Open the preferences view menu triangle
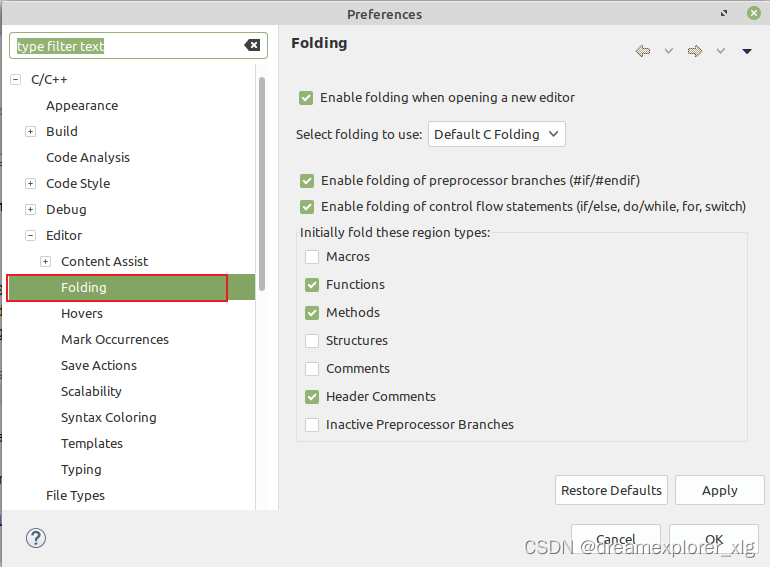Image resolution: width=770 pixels, height=567 pixels. (x=746, y=51)
